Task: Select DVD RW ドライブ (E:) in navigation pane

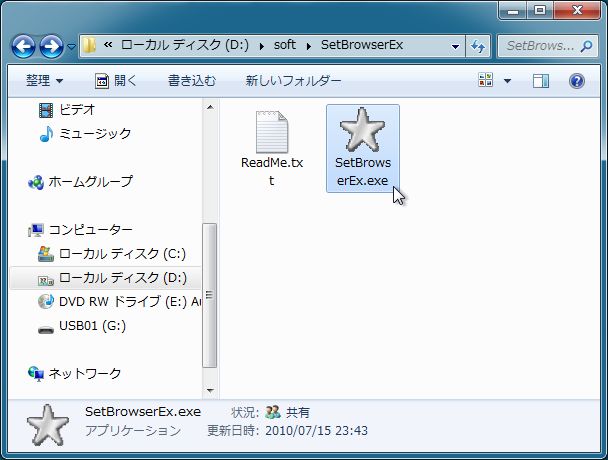Action: pos(130,302)
